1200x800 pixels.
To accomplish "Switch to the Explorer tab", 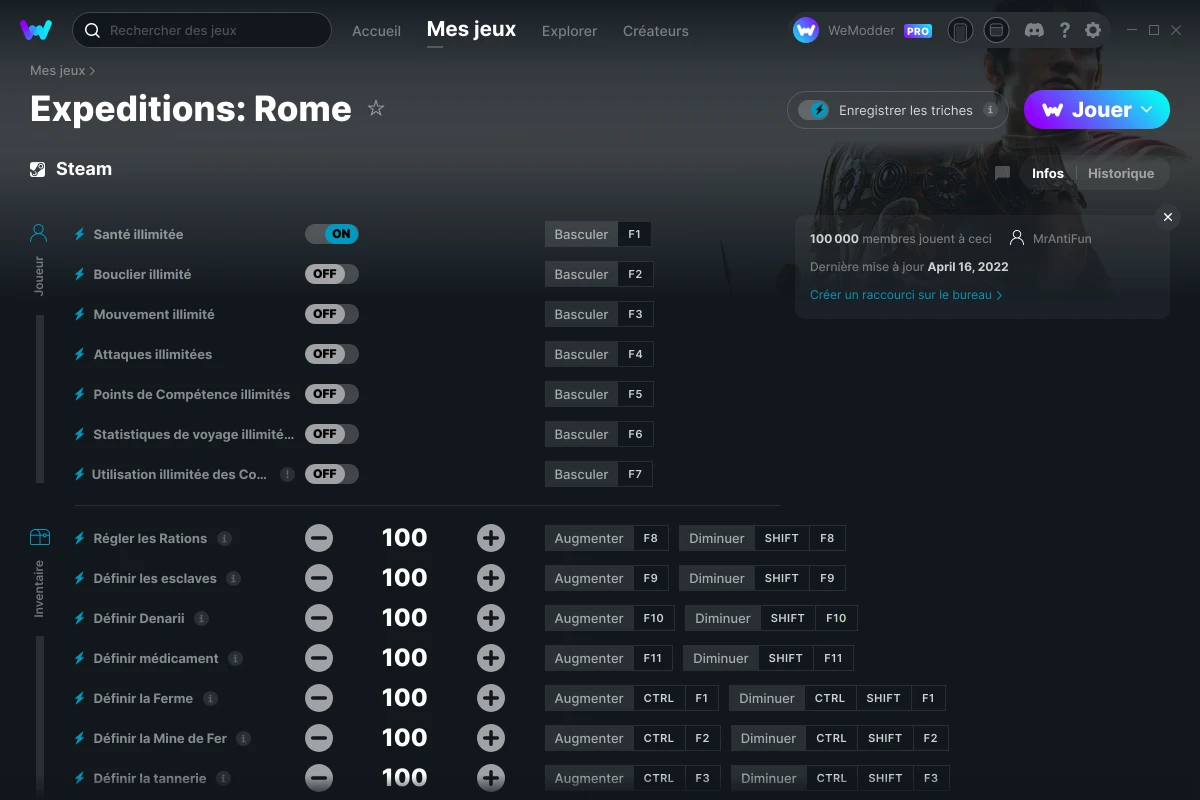I will coord(569,31).
